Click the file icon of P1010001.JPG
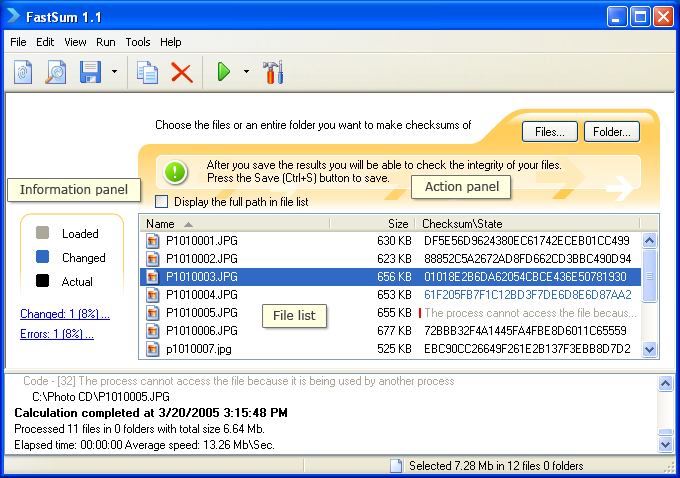680x478 pixels. 152,241
